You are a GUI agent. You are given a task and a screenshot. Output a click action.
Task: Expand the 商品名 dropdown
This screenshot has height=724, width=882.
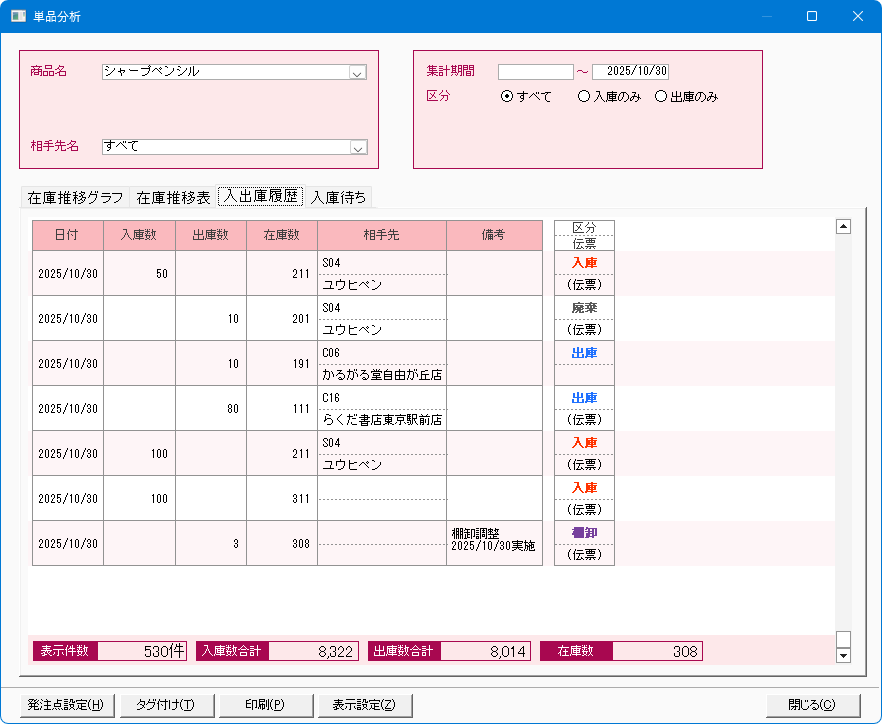pyautogui.click(x=357, y=72)
